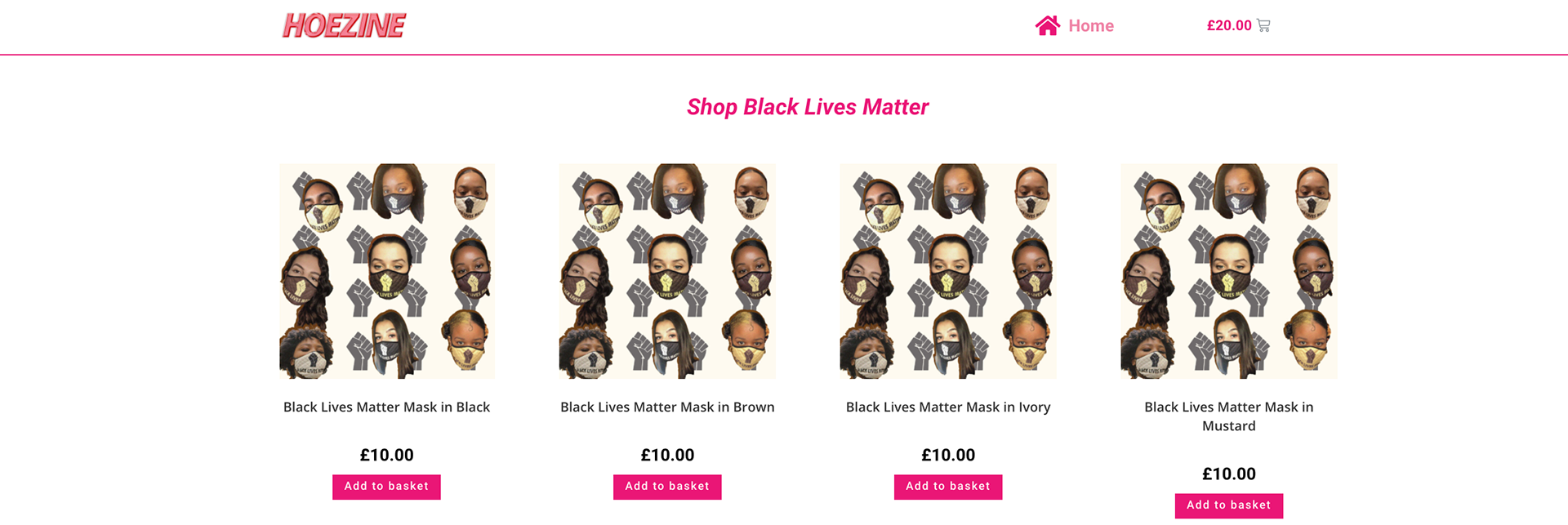Viewport: 1568px width, 525px height.
Task: Open the Mustard mask product image
Action: tap(1228, 271)
